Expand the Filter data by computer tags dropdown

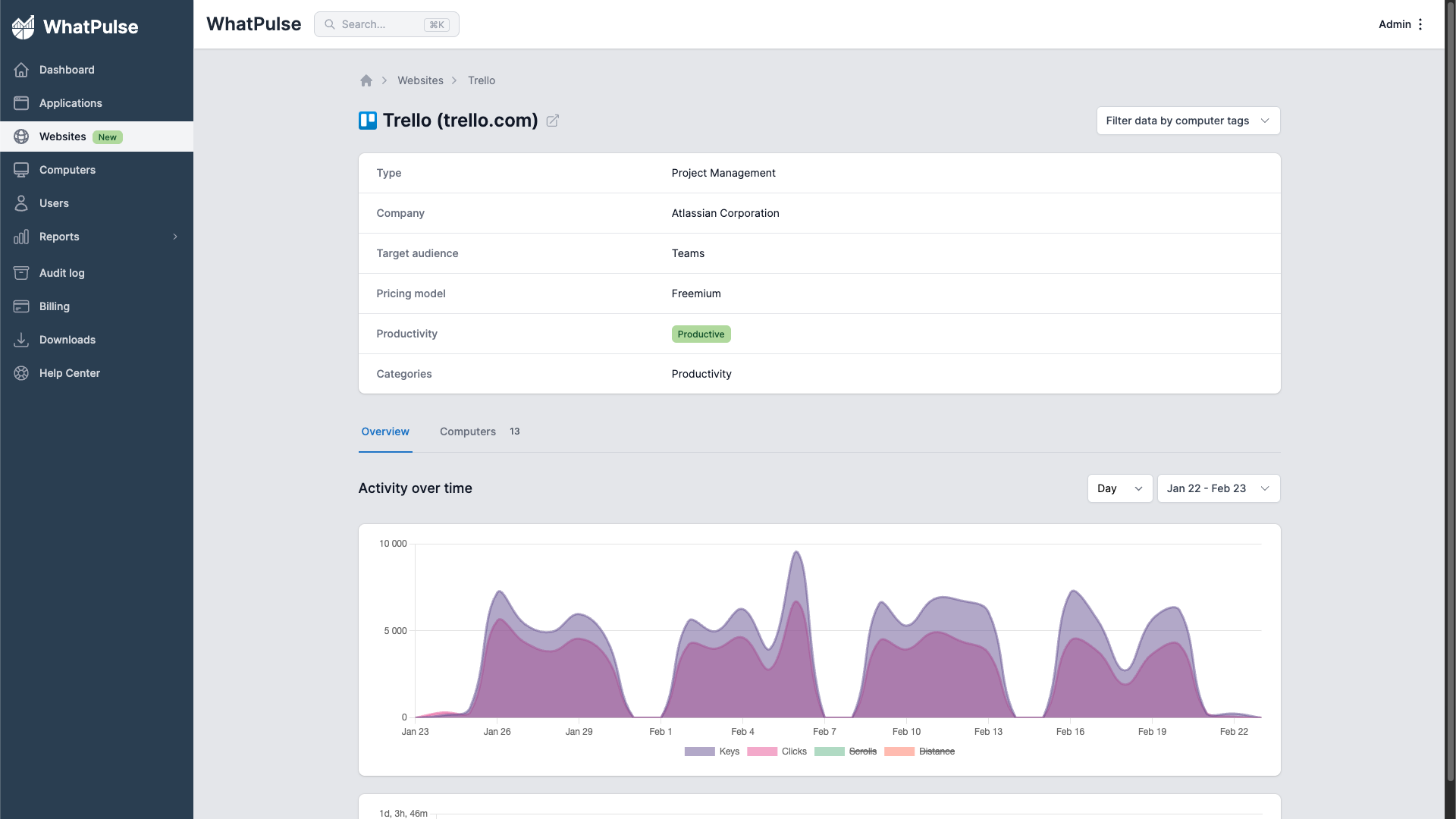click(1188, 121)
